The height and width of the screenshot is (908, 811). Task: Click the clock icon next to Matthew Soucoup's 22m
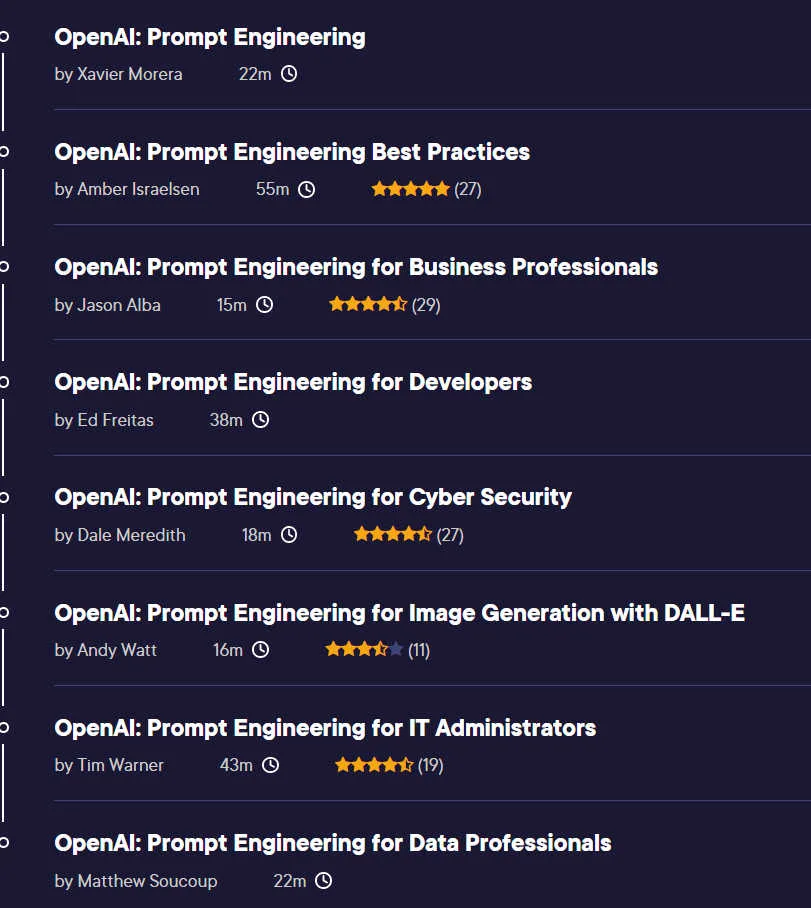[x=323, y=881]
